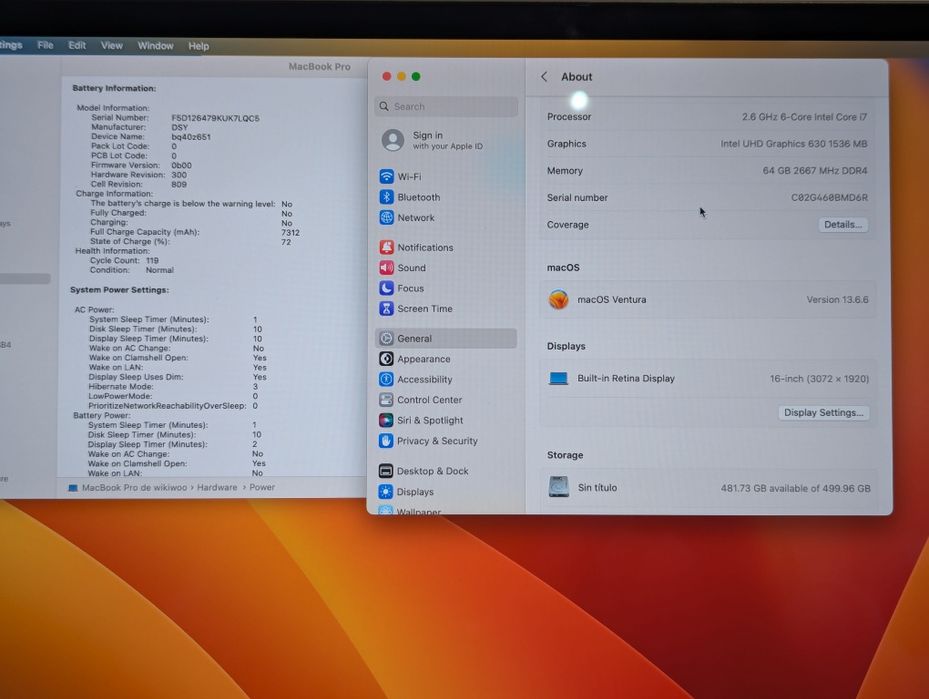This screenshot has height=699, width=929.
Task: Open the Notifications bell icon
Action: pos(386,247)
